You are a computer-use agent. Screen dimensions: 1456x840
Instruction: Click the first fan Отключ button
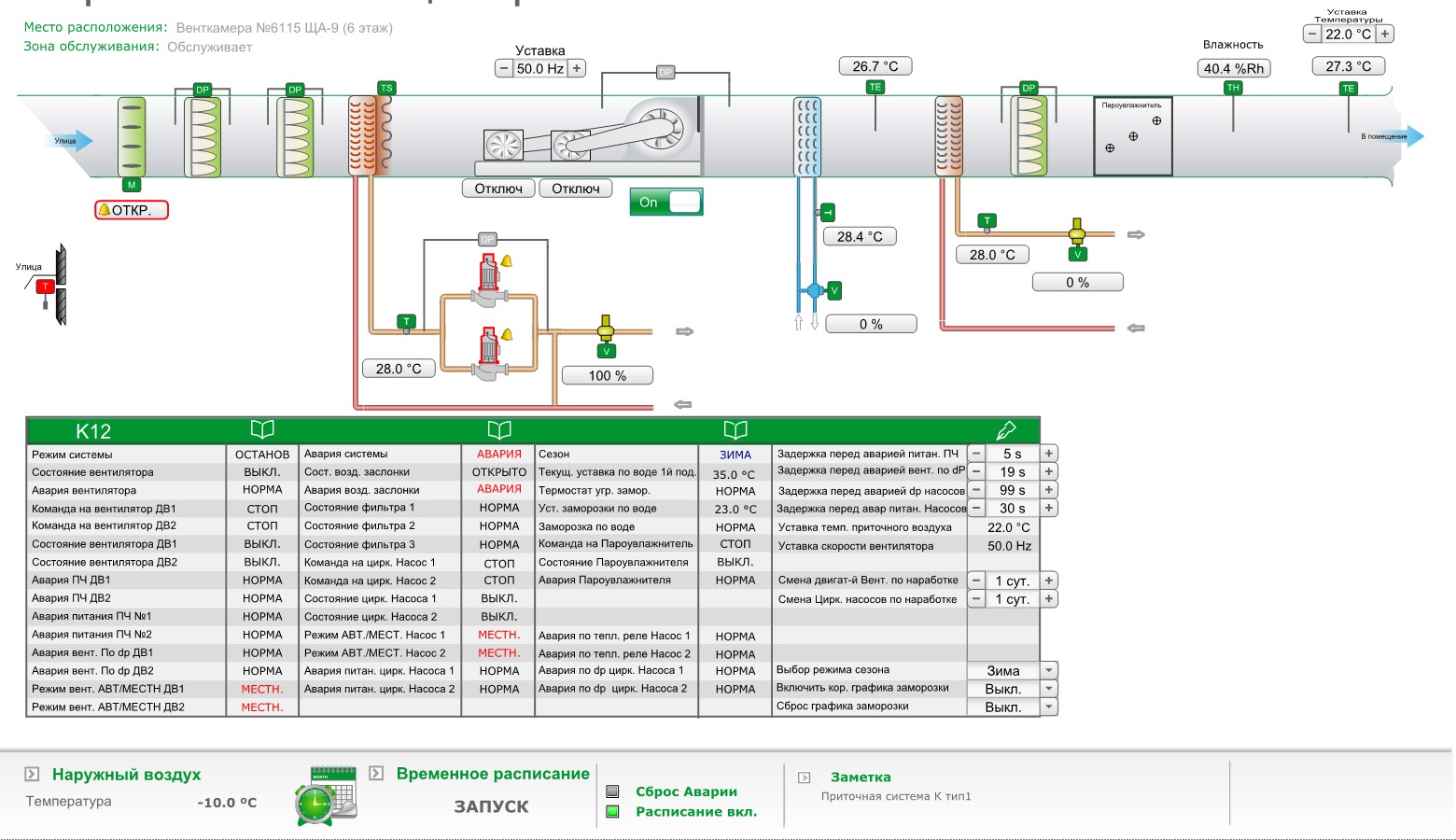pos(498,189)
